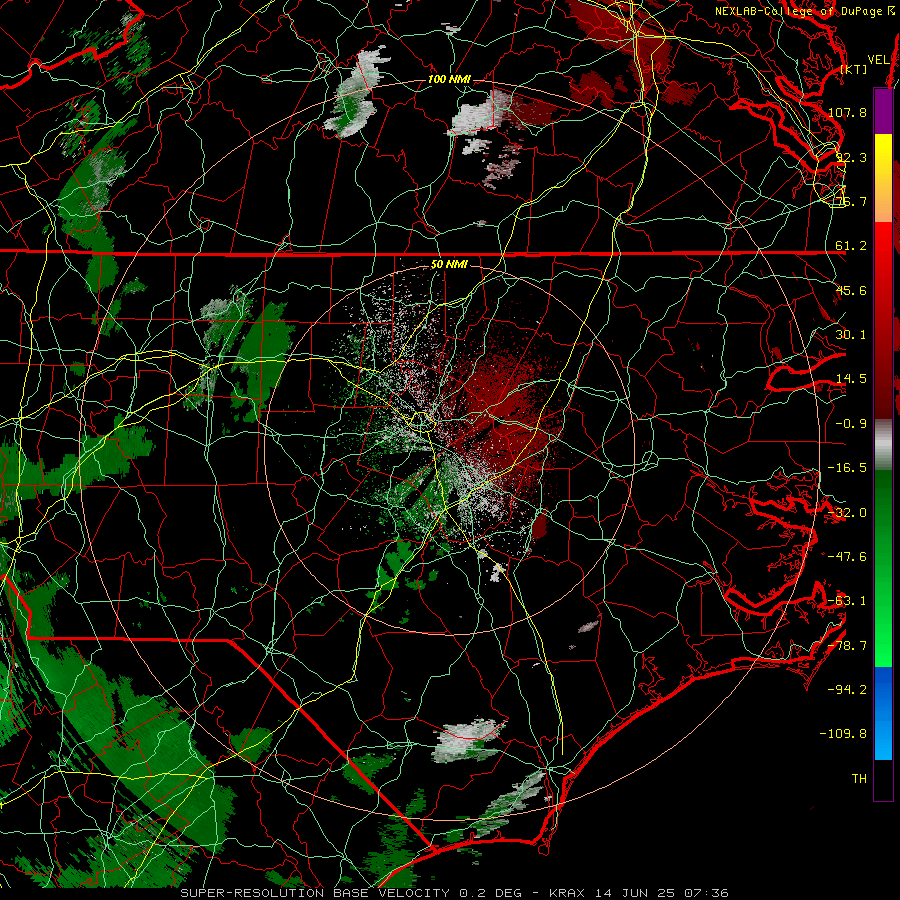This screenshot has height=900, width=900.
Task: Pick the green segment of the colorbar
Action: coord(883,568)
